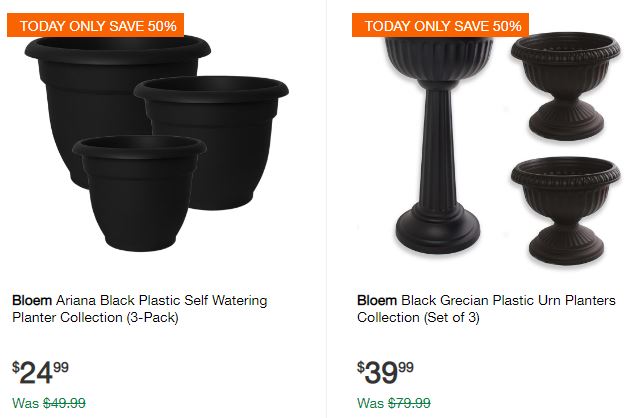Viewport: 643px width, 418px height.
Task: Click the right orange Today Only Save 50% badge
Action: pyautogui.click(x=441, y=25)
